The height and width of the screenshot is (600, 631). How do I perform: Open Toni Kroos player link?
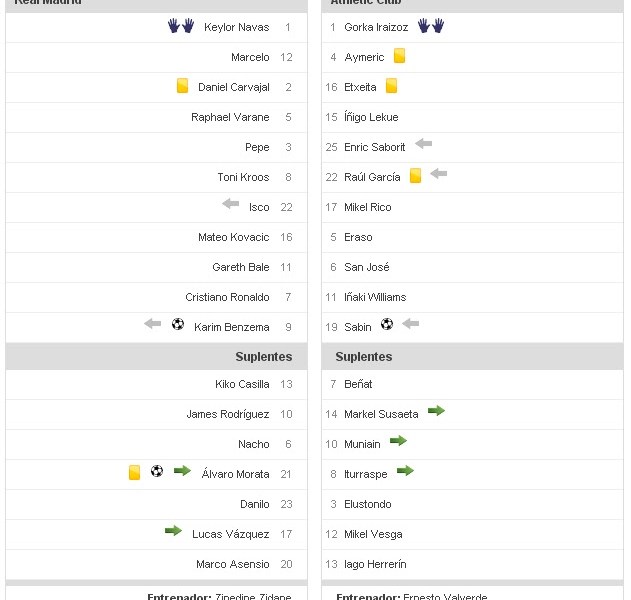(243, 177)
